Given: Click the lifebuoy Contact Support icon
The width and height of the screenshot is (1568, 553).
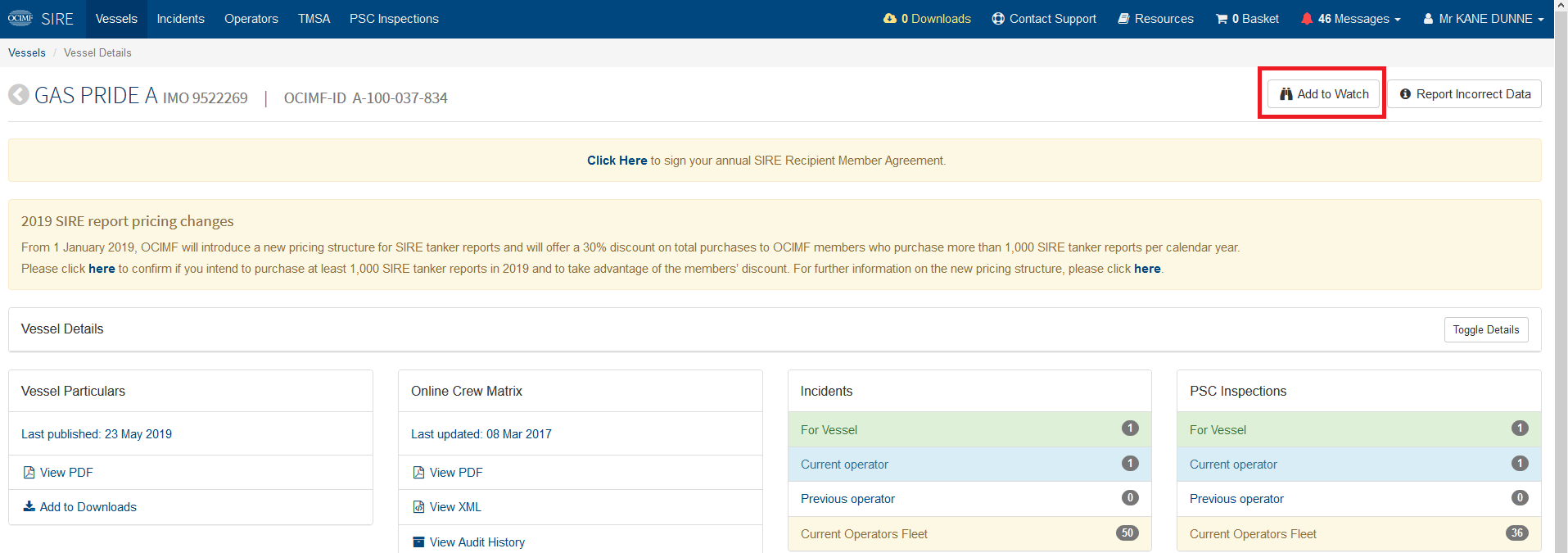Looking at the screenshot, I should pos(998,18).
